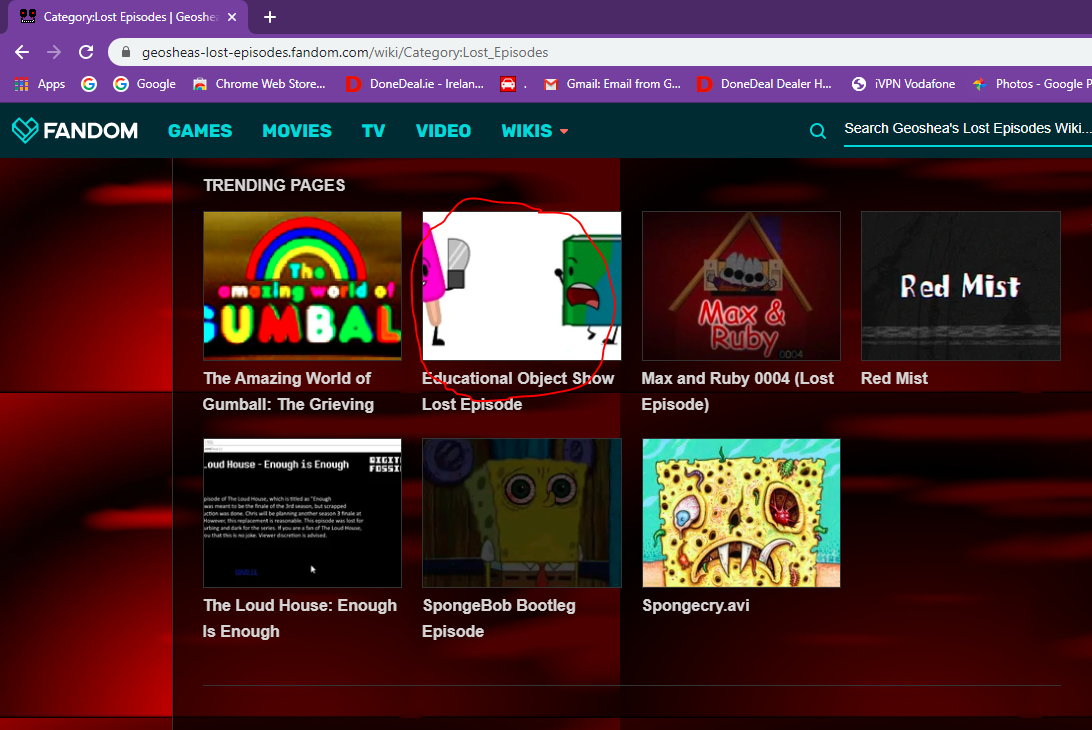Click the TRENDING PAGES heading

click(x=274, y=185)
